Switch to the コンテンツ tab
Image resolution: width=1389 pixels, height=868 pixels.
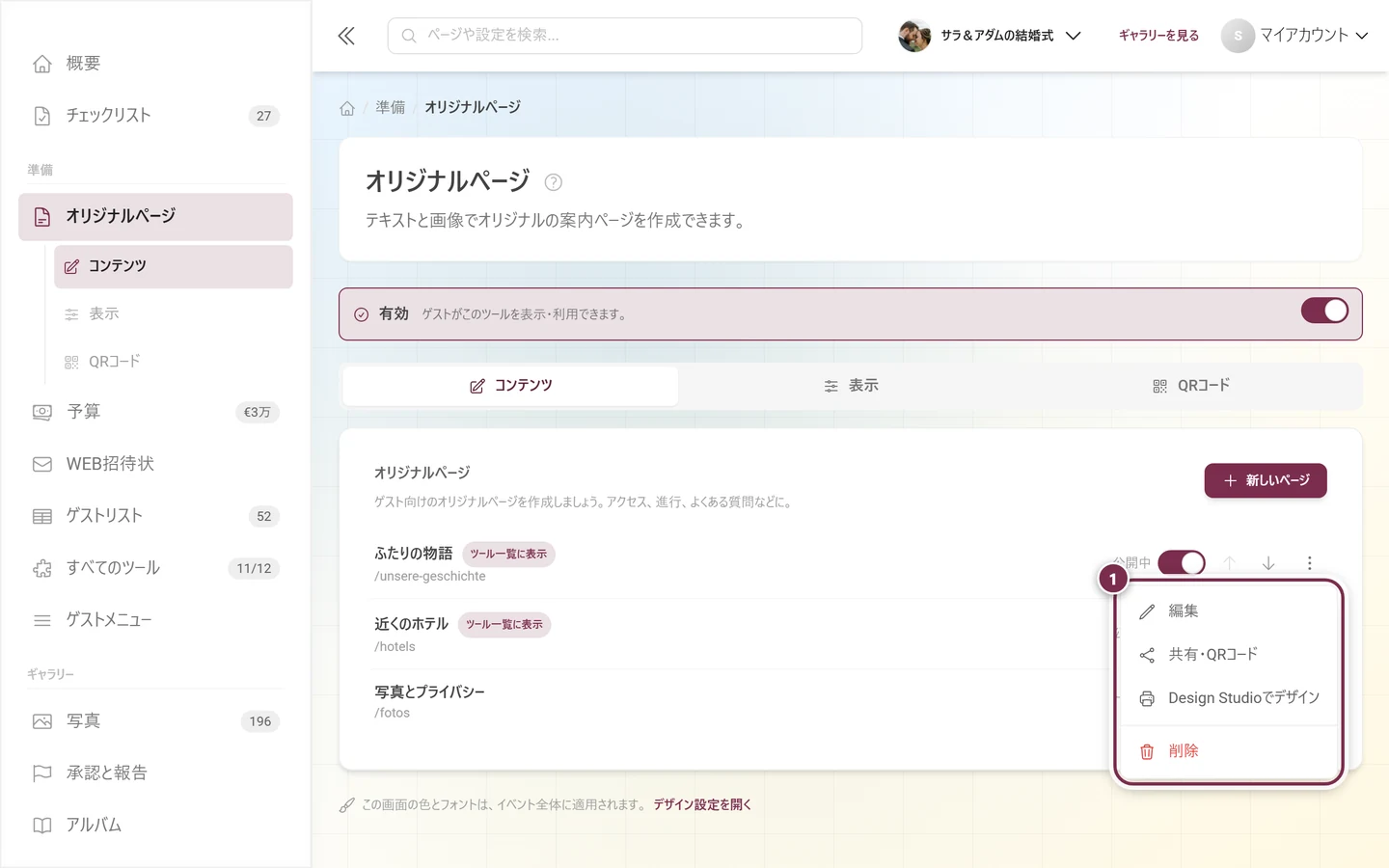(510, 386)
